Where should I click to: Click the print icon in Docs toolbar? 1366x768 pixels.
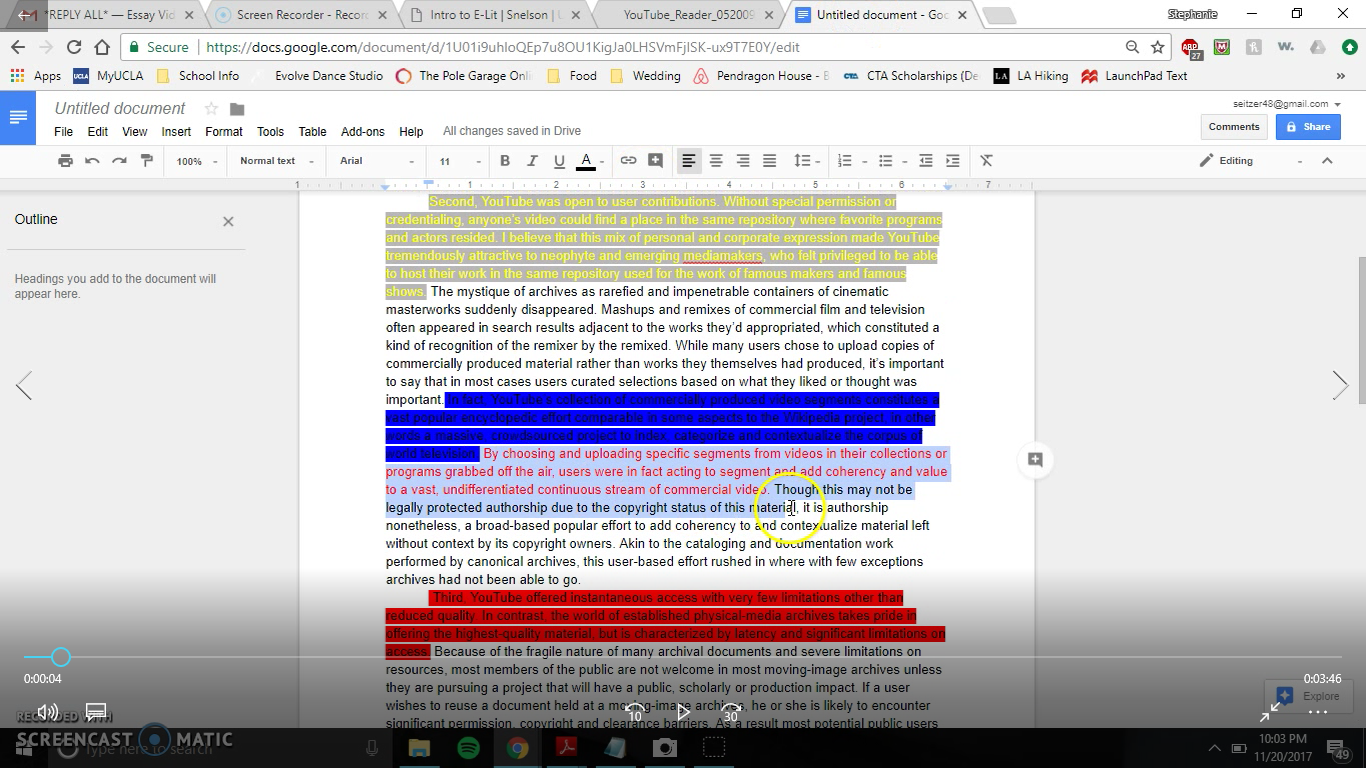click(65, 161)
